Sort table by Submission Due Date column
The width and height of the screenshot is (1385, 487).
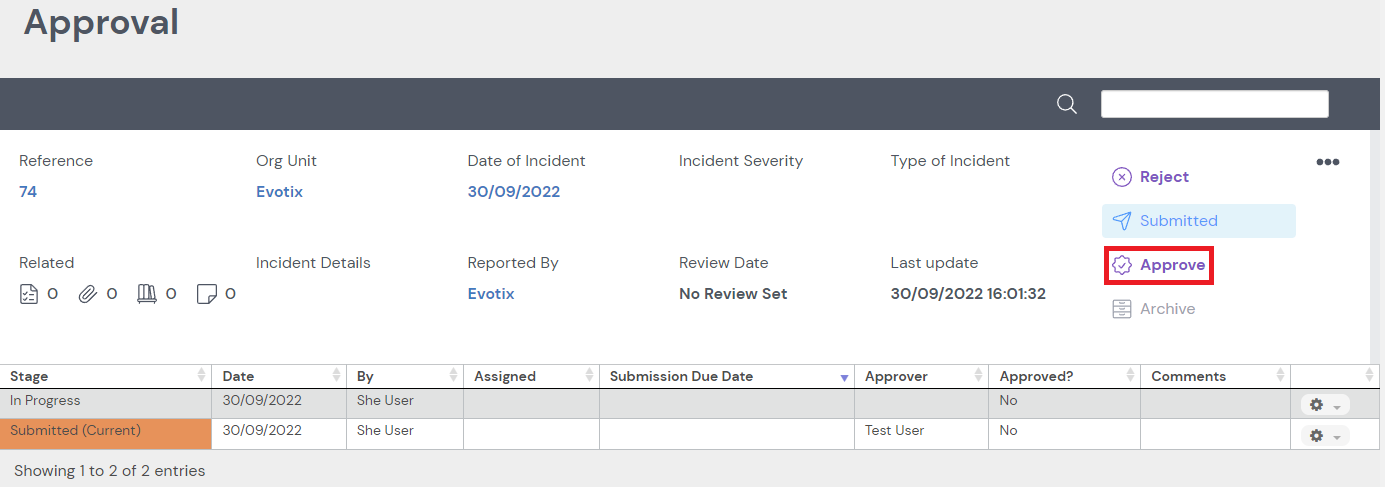click(x=726, y=377)
